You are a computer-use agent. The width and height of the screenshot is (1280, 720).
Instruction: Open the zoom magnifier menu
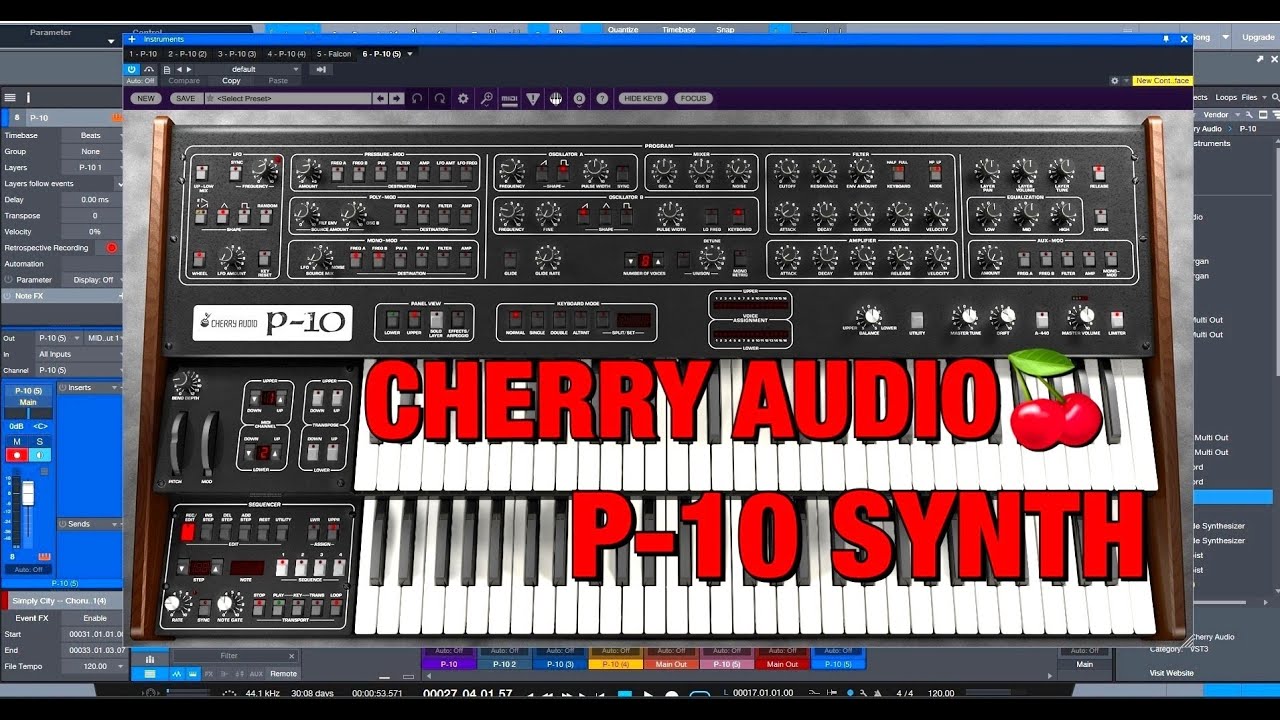click(x=487, y=98)
